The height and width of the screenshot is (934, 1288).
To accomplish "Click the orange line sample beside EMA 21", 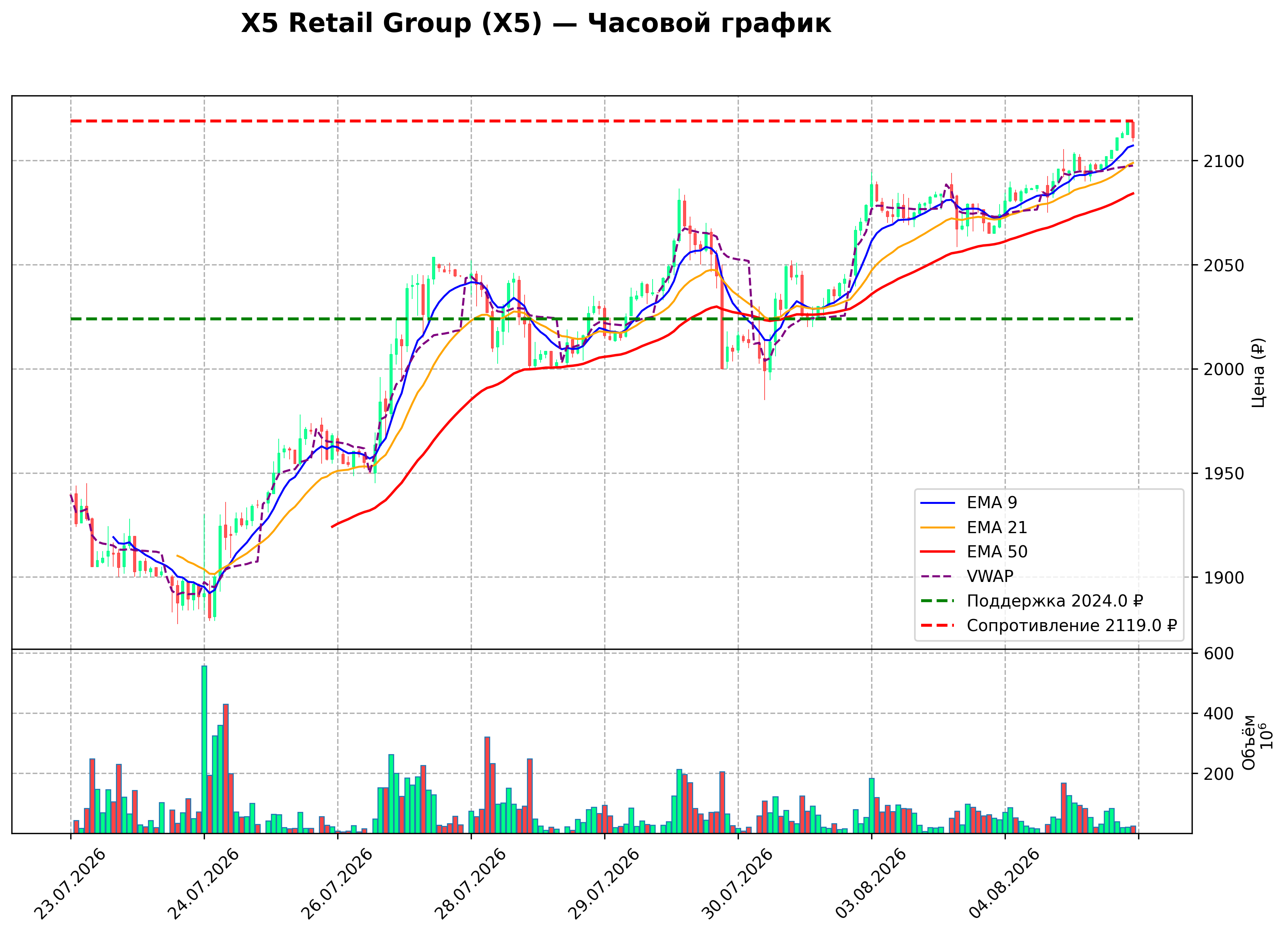I will tap(938, 527).
